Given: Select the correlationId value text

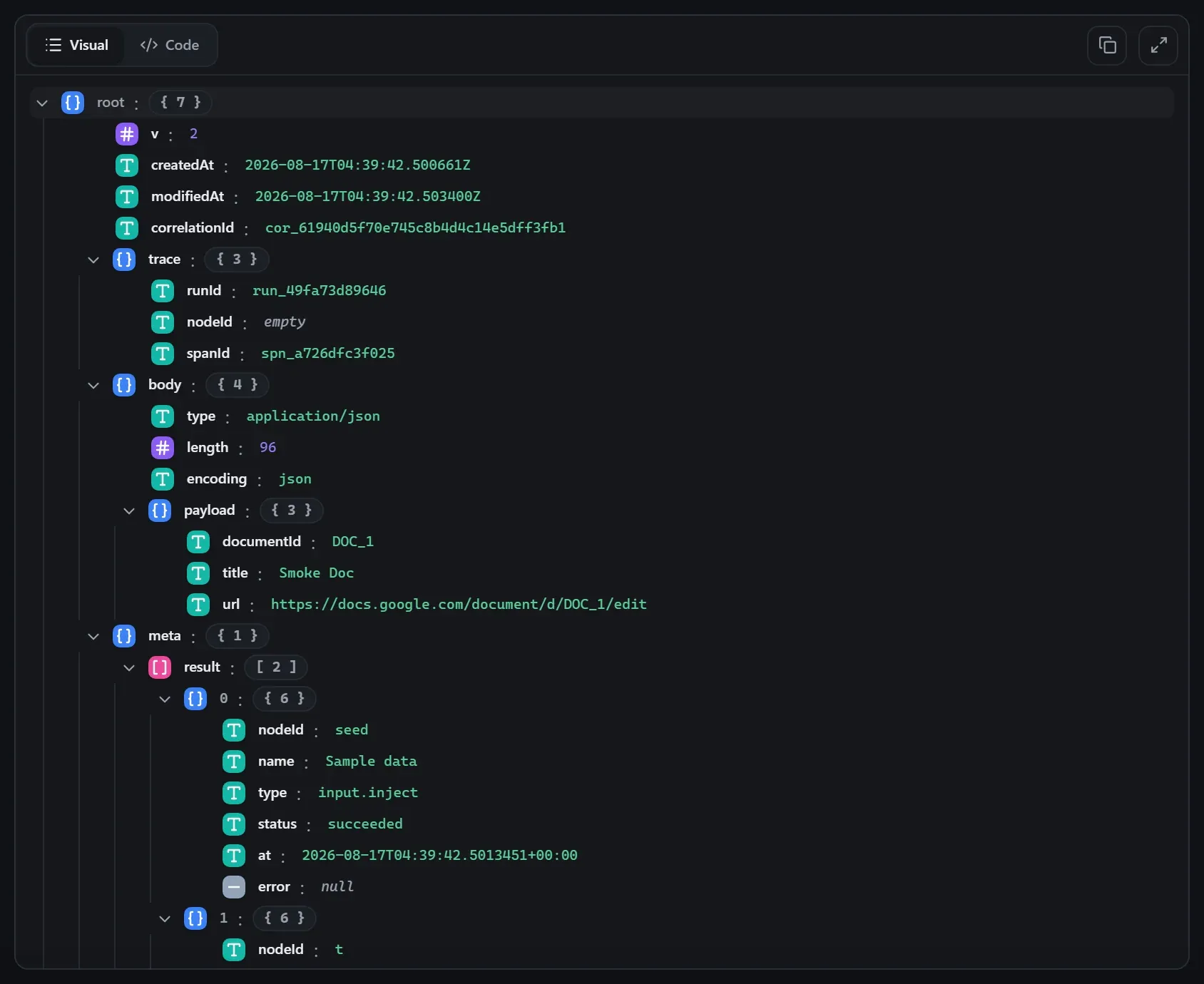Looking at the screenshot, I should pyautogui.click(x=415, y=228).
